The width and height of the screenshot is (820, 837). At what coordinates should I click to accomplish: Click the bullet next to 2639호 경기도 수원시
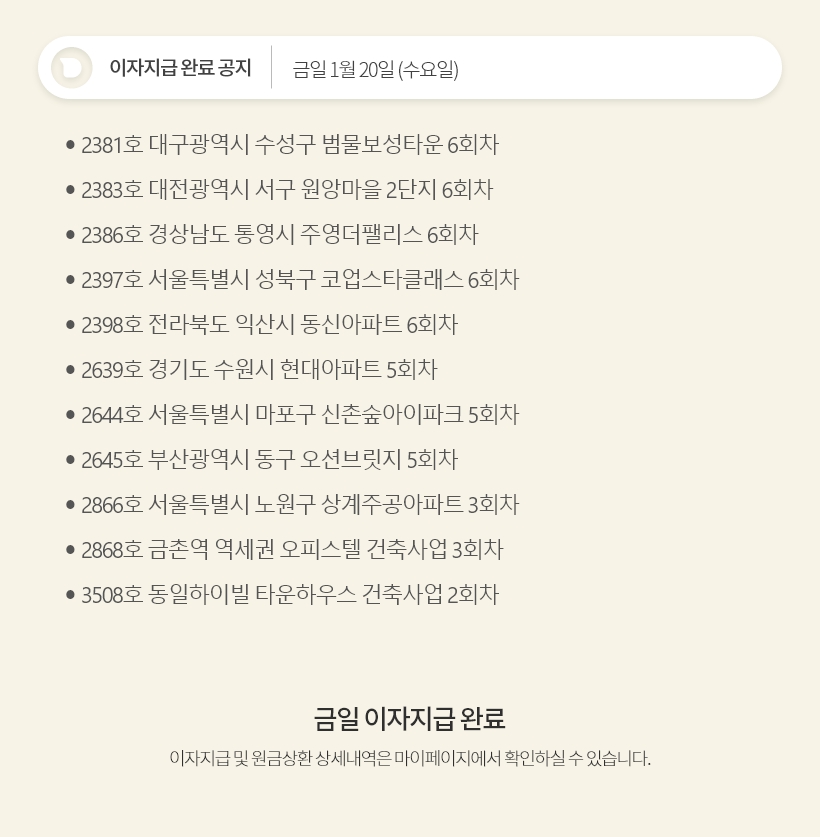click(x=70, y=370)
